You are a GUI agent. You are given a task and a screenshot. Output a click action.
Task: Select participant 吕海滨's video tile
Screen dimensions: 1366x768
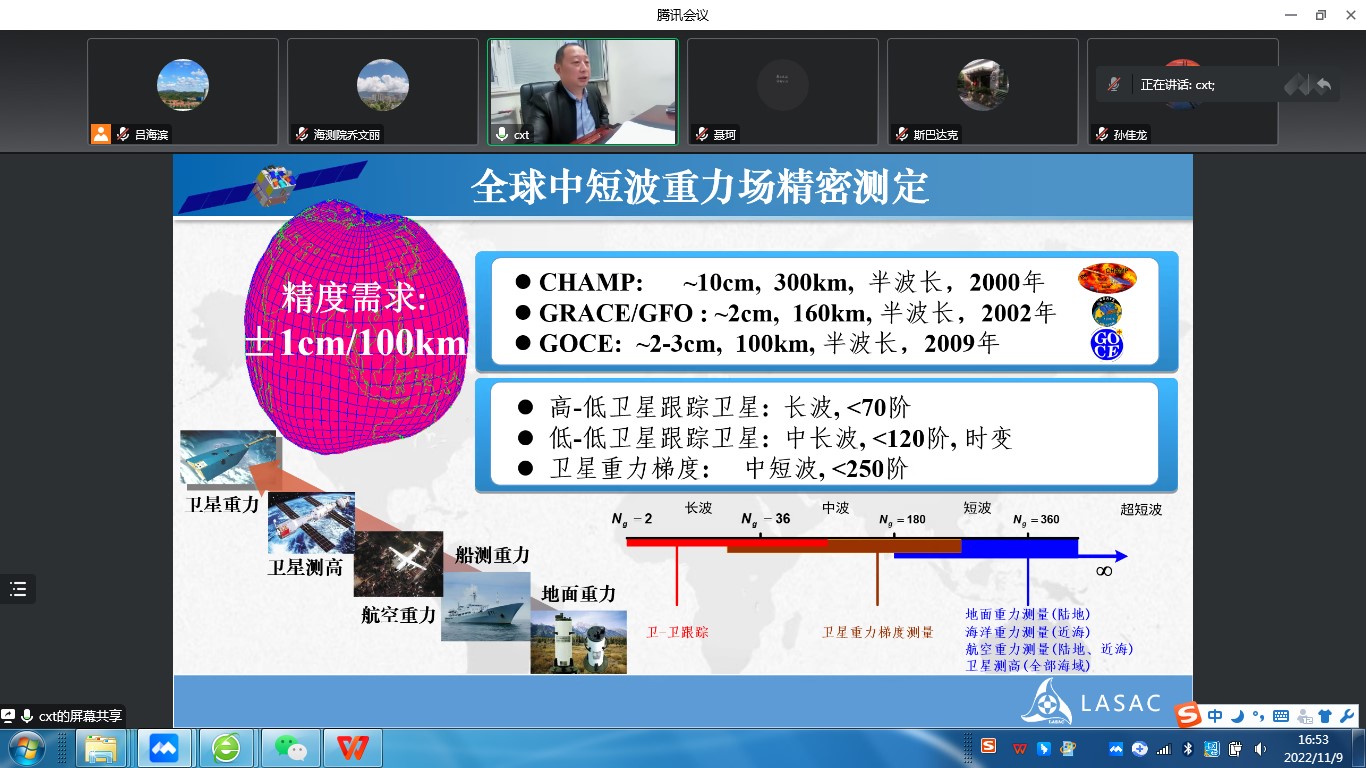coord(183,92)
